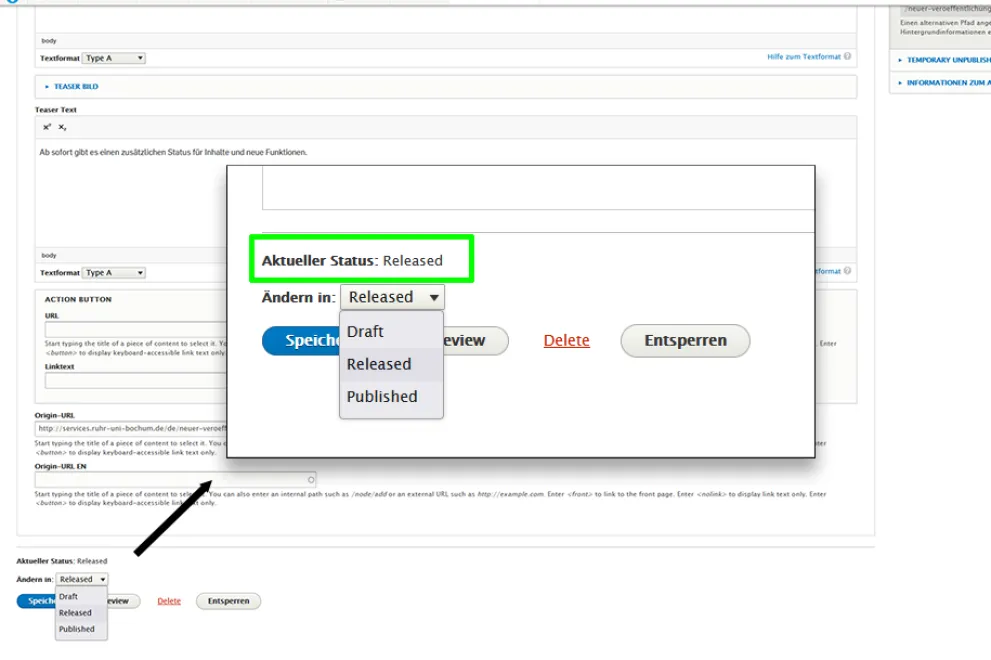
Task: Click the autocomplete spinner icon in Origin-URL EN
Action: click(310, 479)
